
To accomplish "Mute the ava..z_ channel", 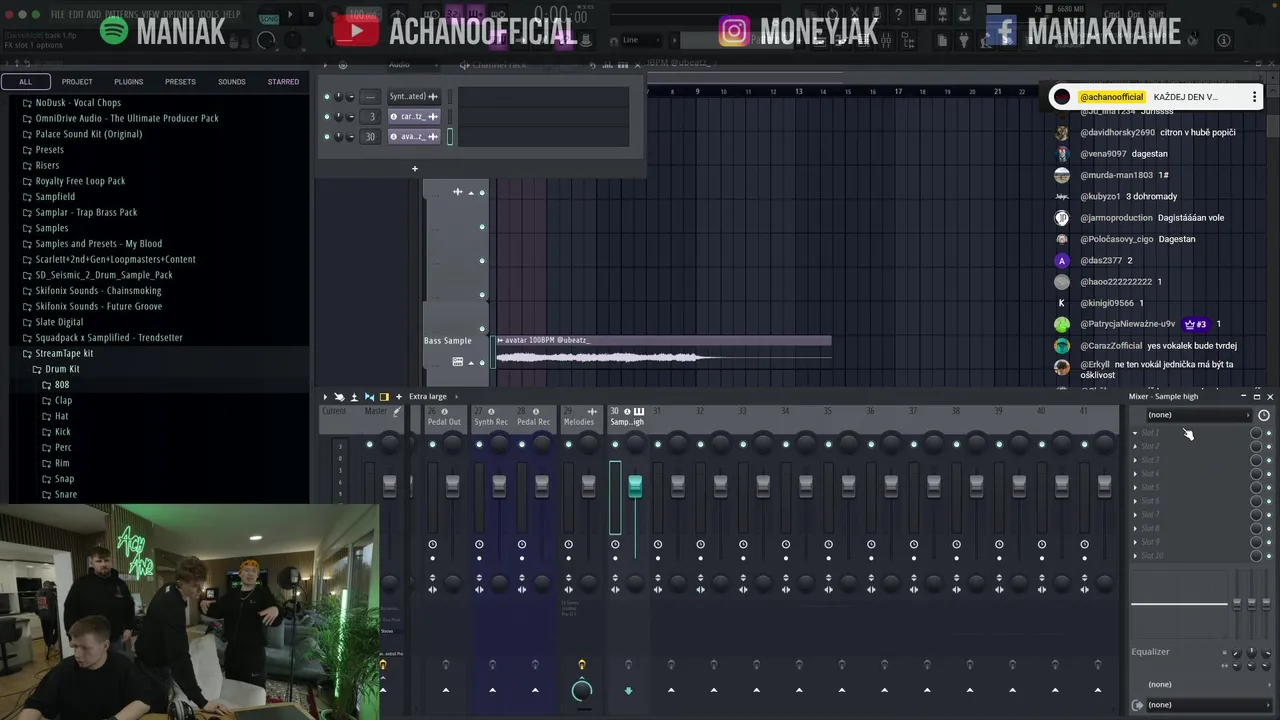I will coord(326,136).
